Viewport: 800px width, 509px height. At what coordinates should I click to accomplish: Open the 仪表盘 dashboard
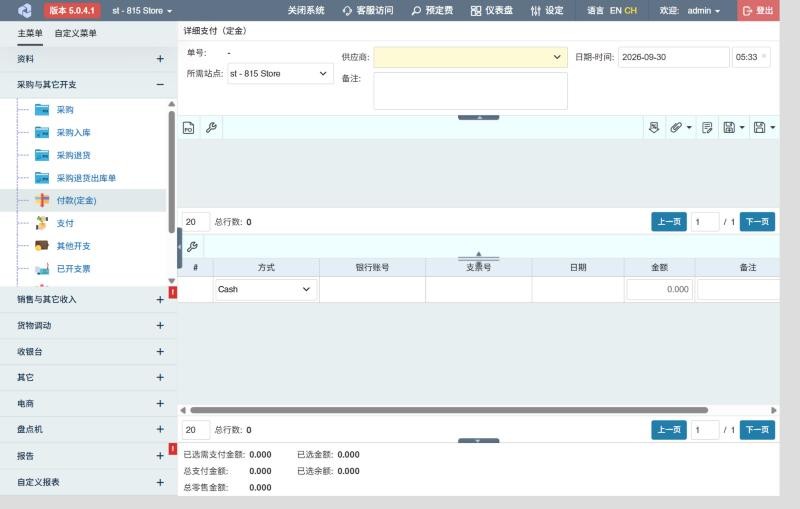point(492,10)
